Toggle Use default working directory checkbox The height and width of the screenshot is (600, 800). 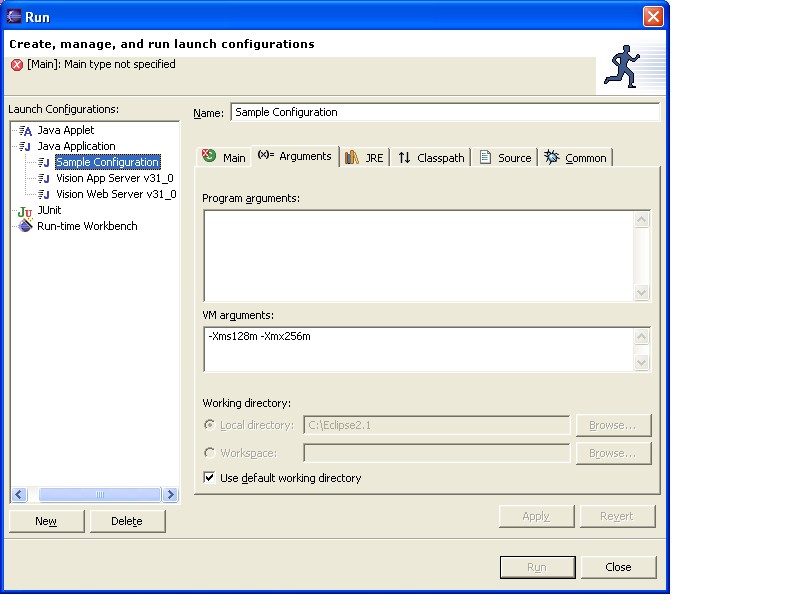pos(209,478)
